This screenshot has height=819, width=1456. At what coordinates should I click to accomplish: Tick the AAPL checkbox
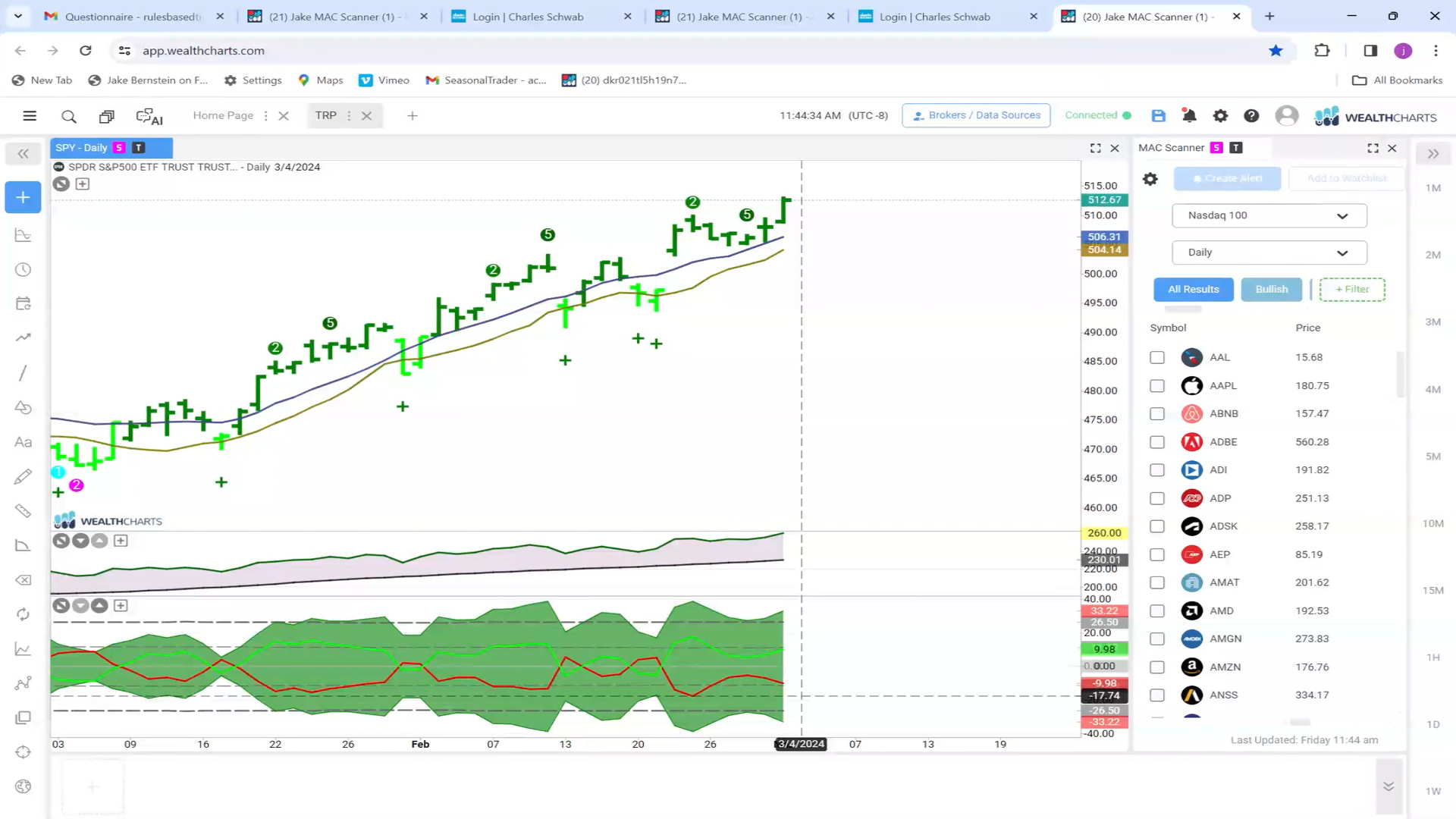(1157, 385)
